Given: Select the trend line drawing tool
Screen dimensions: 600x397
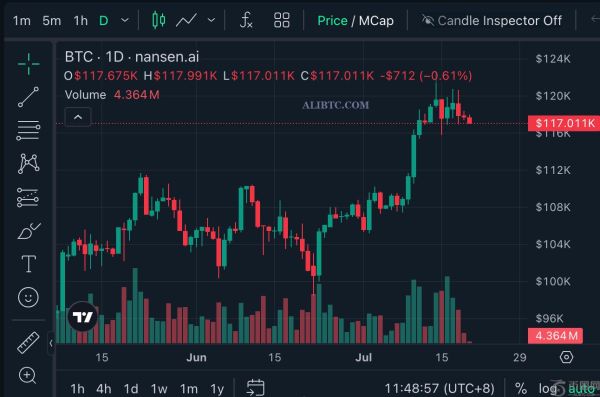Looking at the screenshot, I should [x=28, y=97].
